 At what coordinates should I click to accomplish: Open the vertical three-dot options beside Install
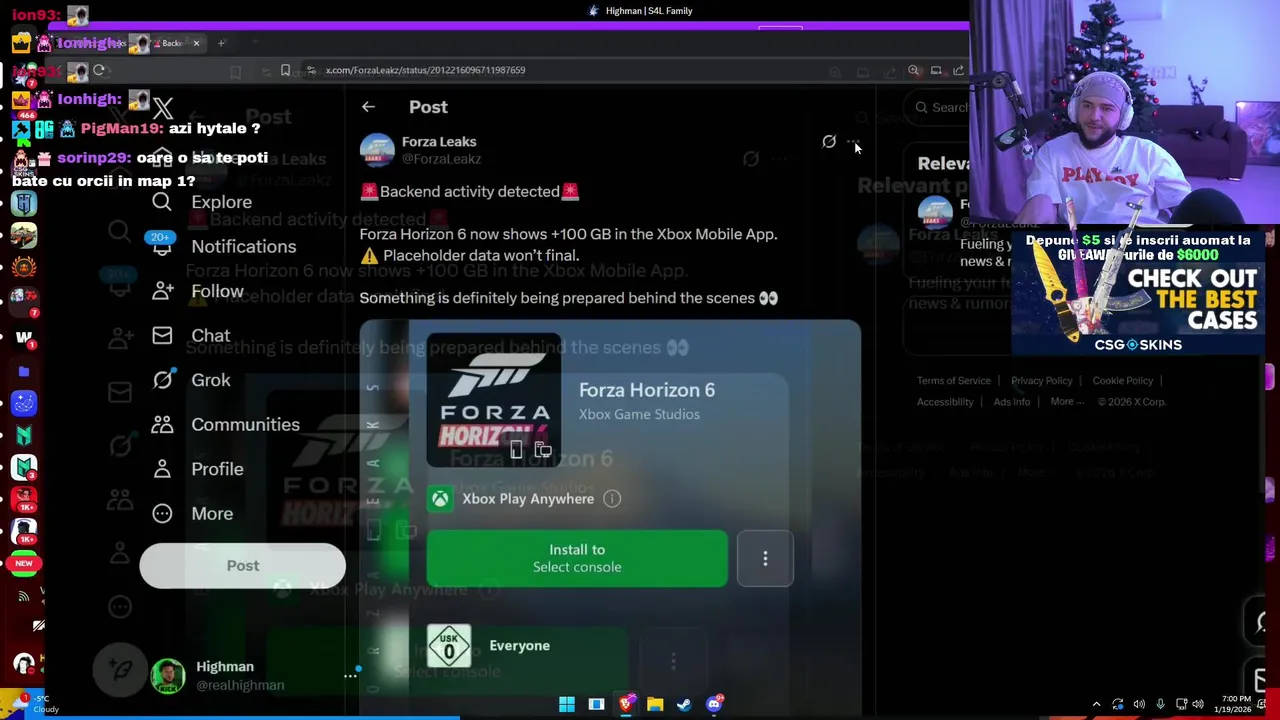click(x=765, y=558)
